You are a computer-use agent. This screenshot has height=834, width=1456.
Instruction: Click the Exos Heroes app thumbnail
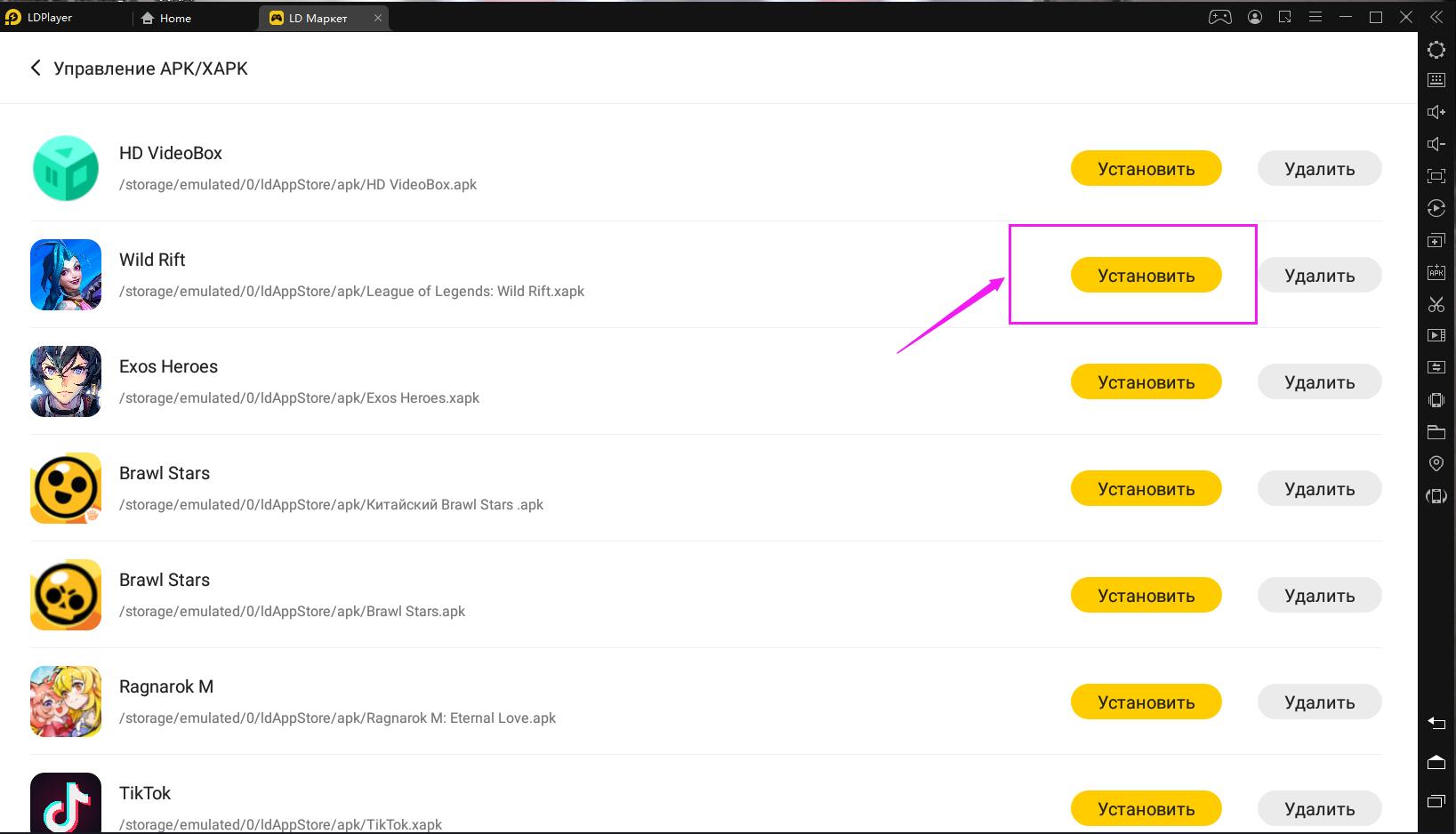click(x=66, y=381)
